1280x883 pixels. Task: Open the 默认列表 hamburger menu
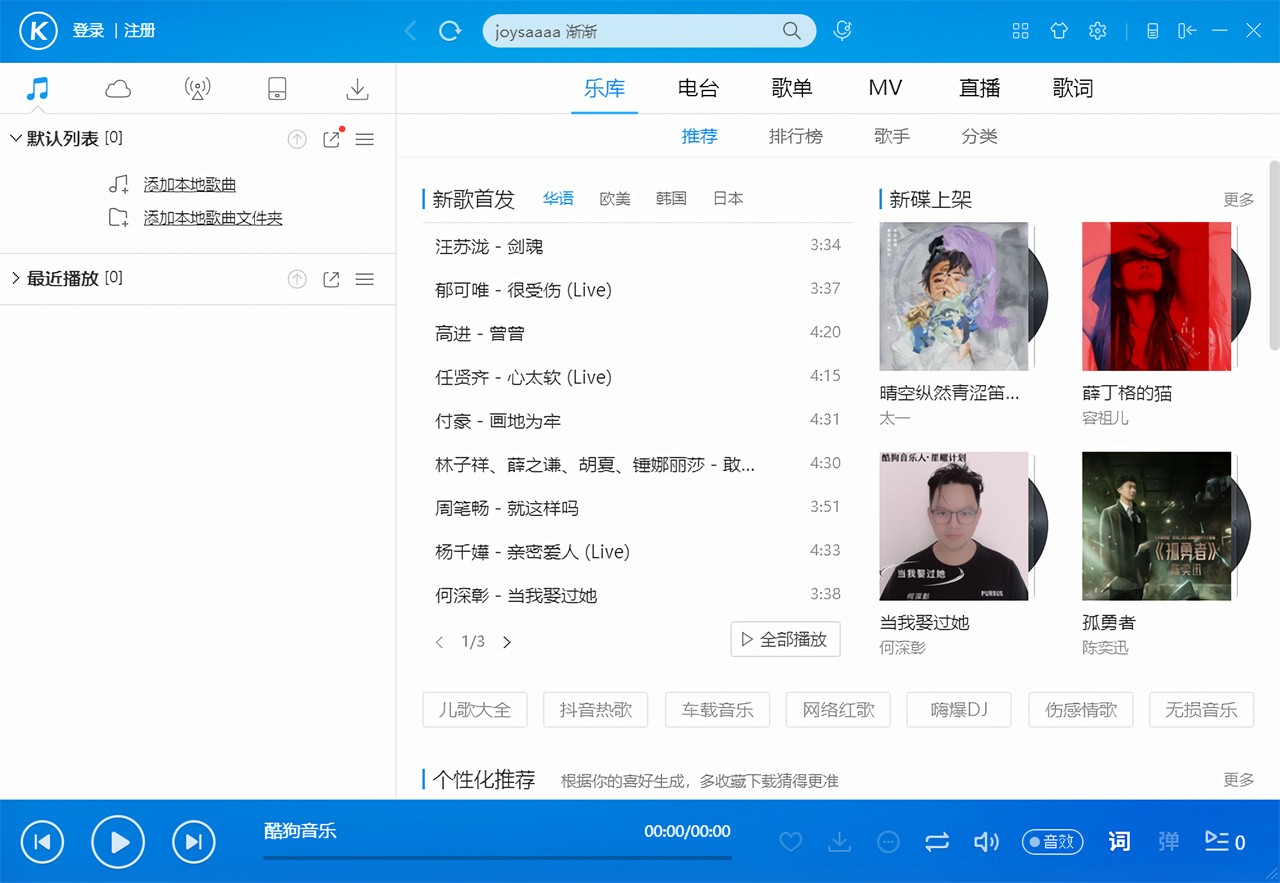tap(365, 140)
